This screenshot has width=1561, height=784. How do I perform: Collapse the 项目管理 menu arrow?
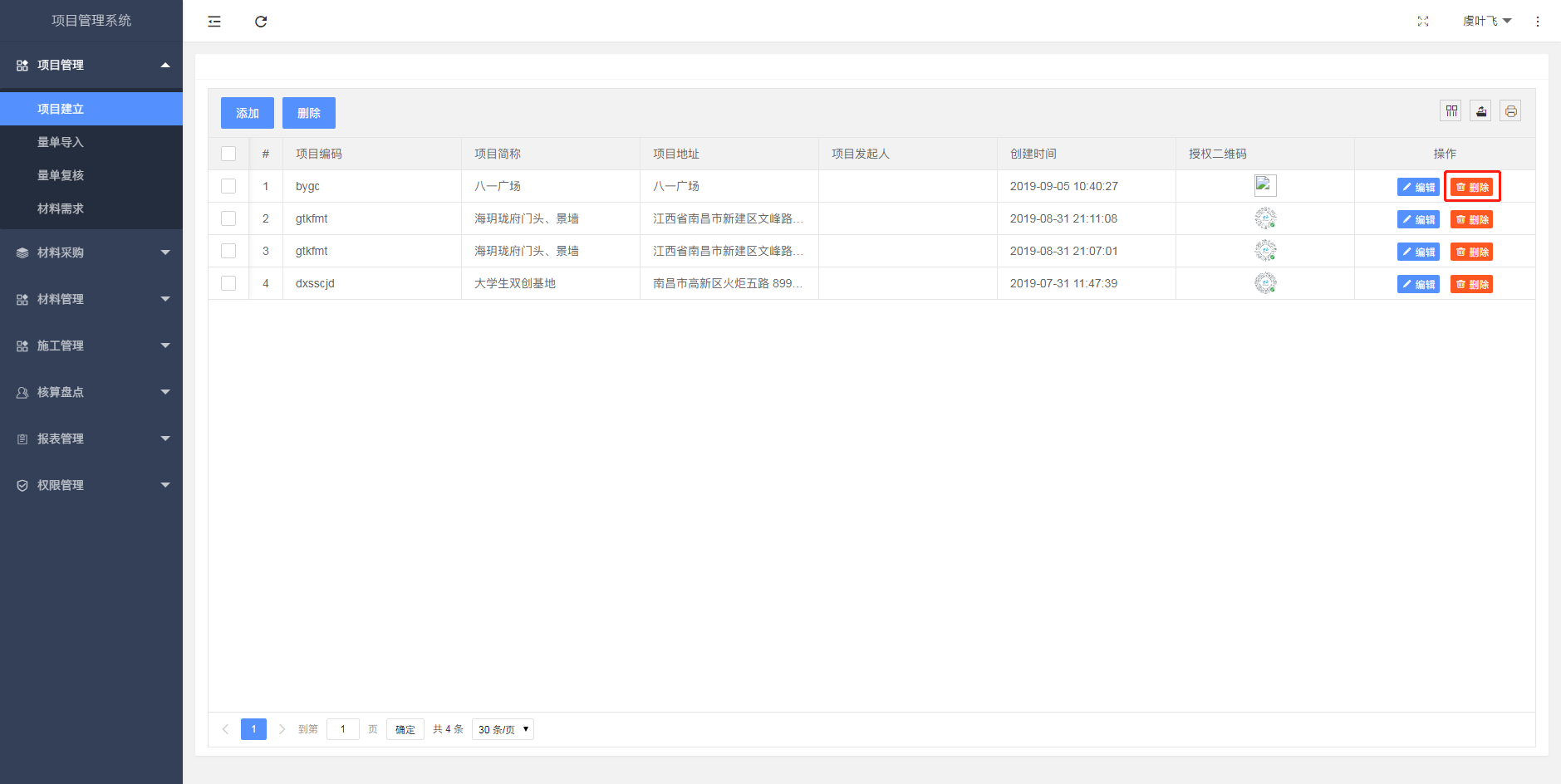point(165,65)
